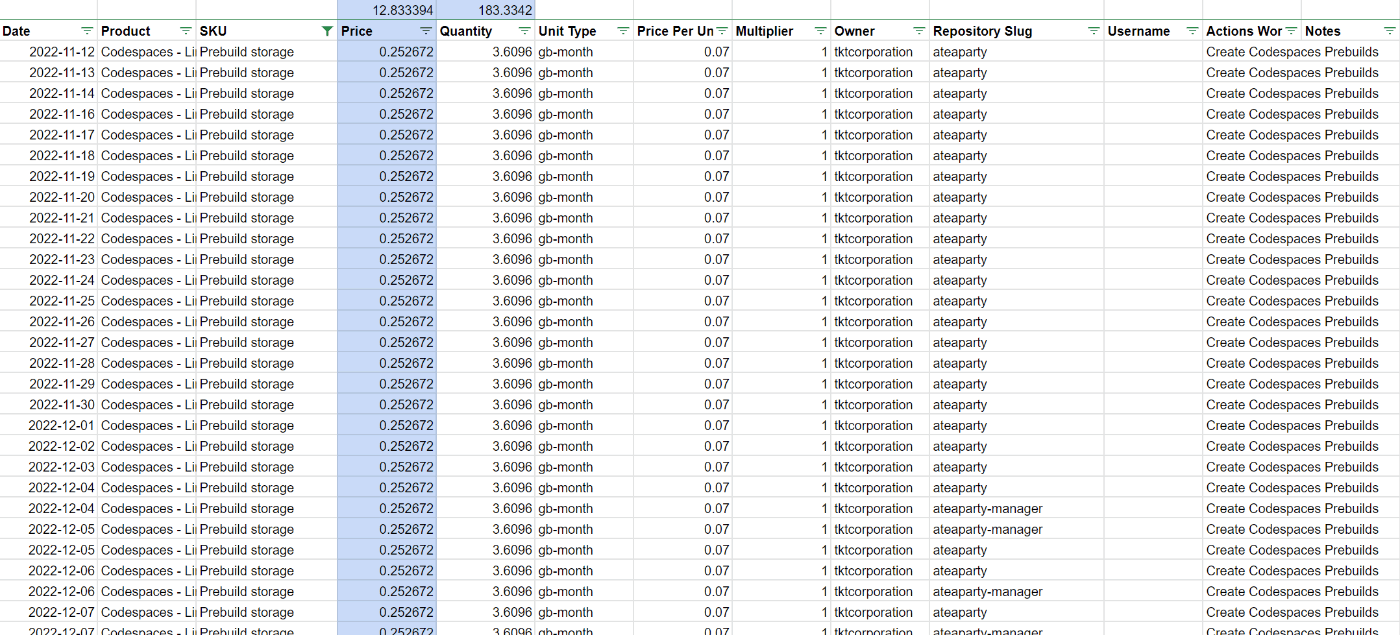Select ateaparty-manager in a 2022-12-04 row
Screen dimensions: 1400x635
1017,508
